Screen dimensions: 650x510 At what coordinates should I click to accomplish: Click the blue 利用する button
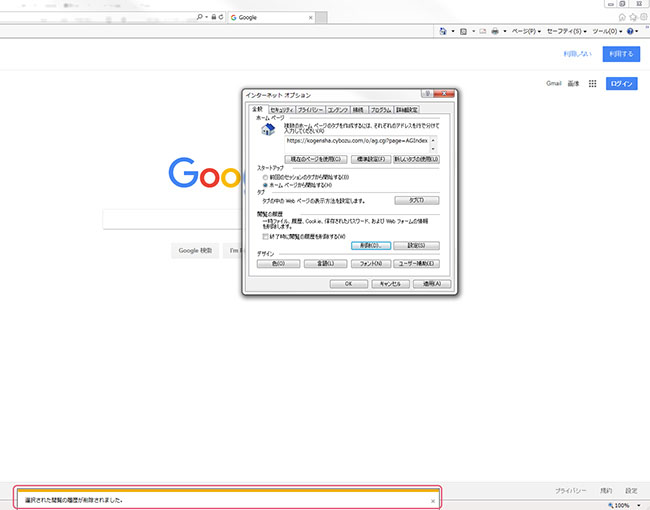[x=621, y=54]
